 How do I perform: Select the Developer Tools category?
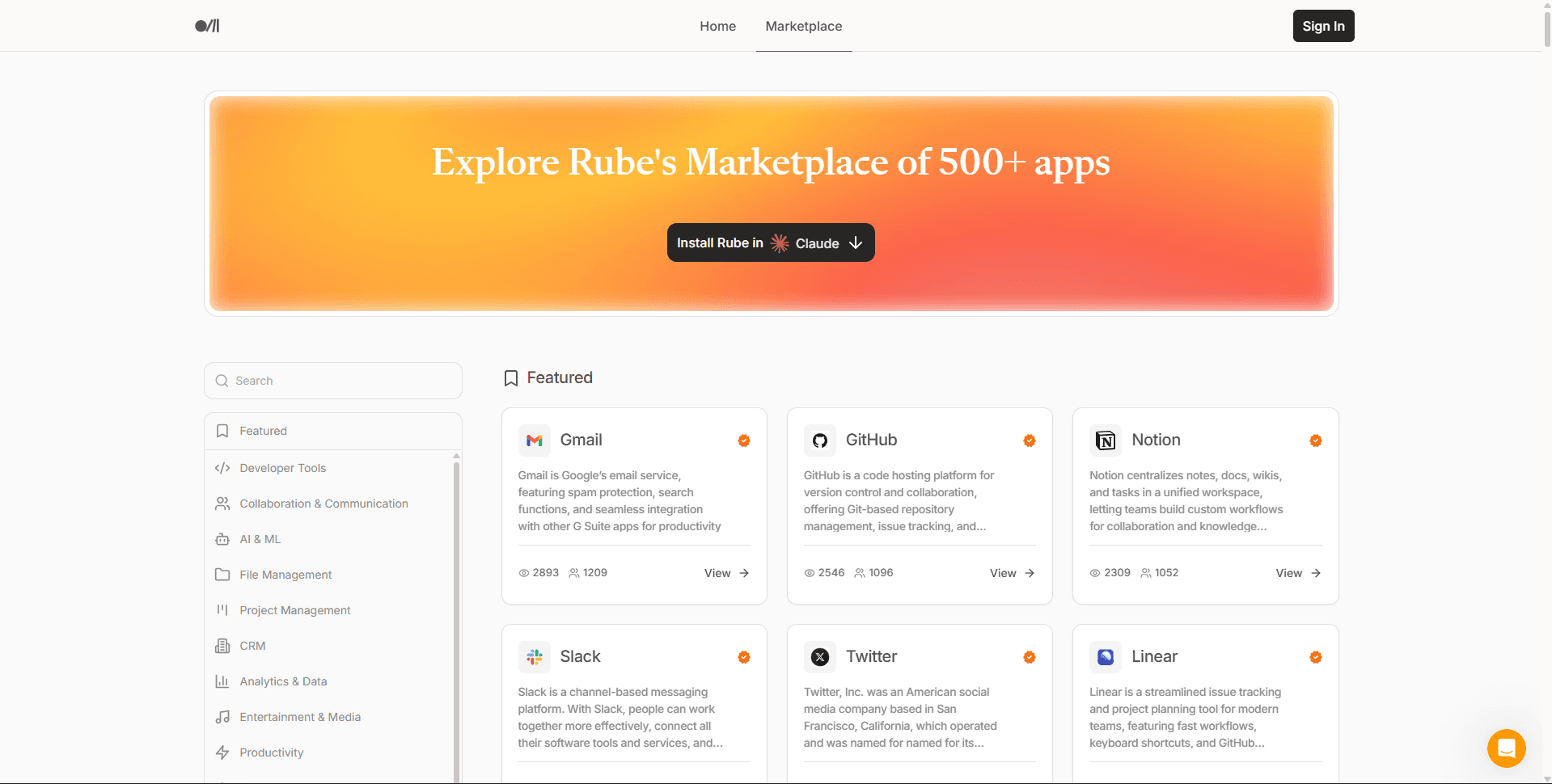282,467
